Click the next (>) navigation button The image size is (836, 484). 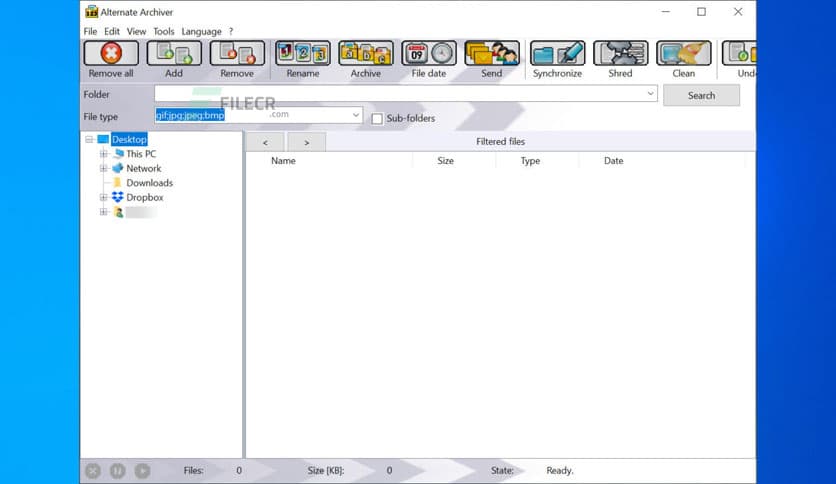pyautogui.click(x=307, y=142)
